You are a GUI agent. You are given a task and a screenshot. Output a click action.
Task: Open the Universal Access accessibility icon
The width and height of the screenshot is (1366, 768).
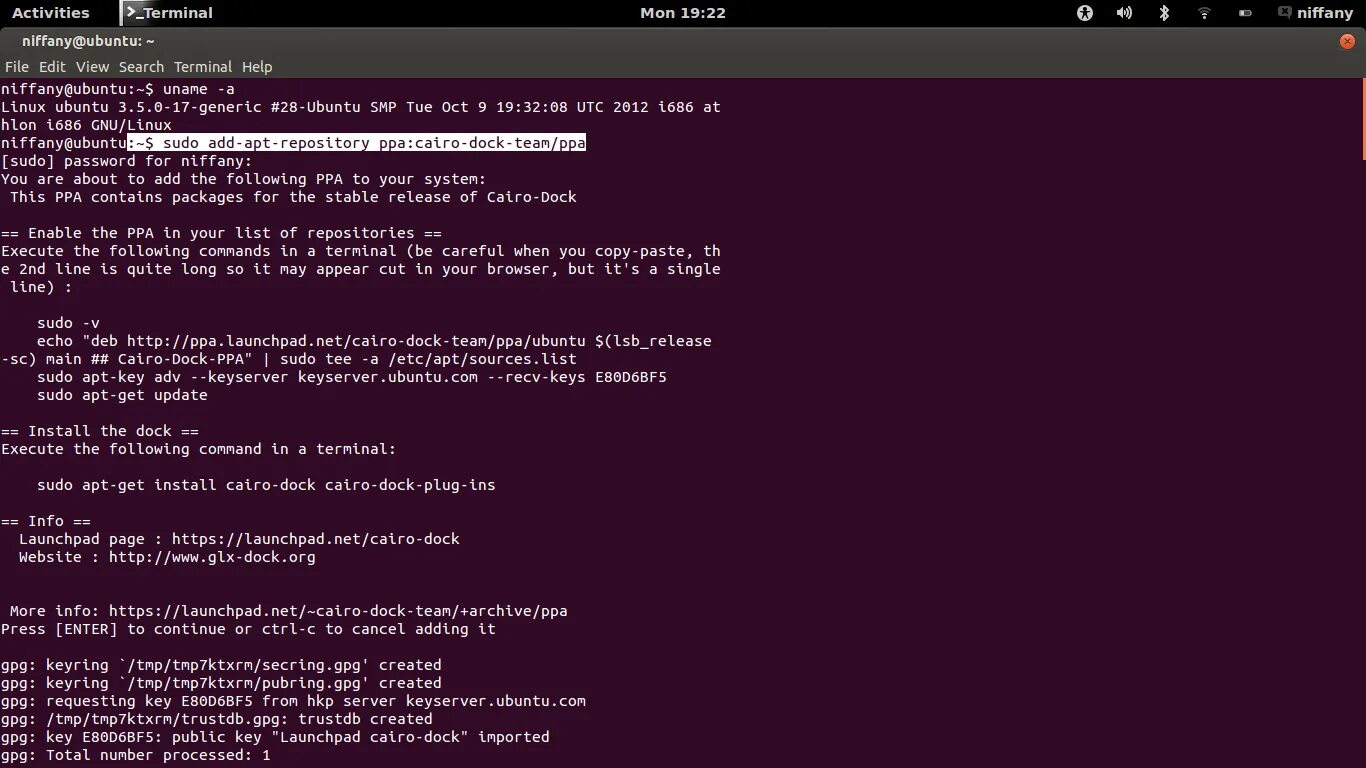point(1085,13)
